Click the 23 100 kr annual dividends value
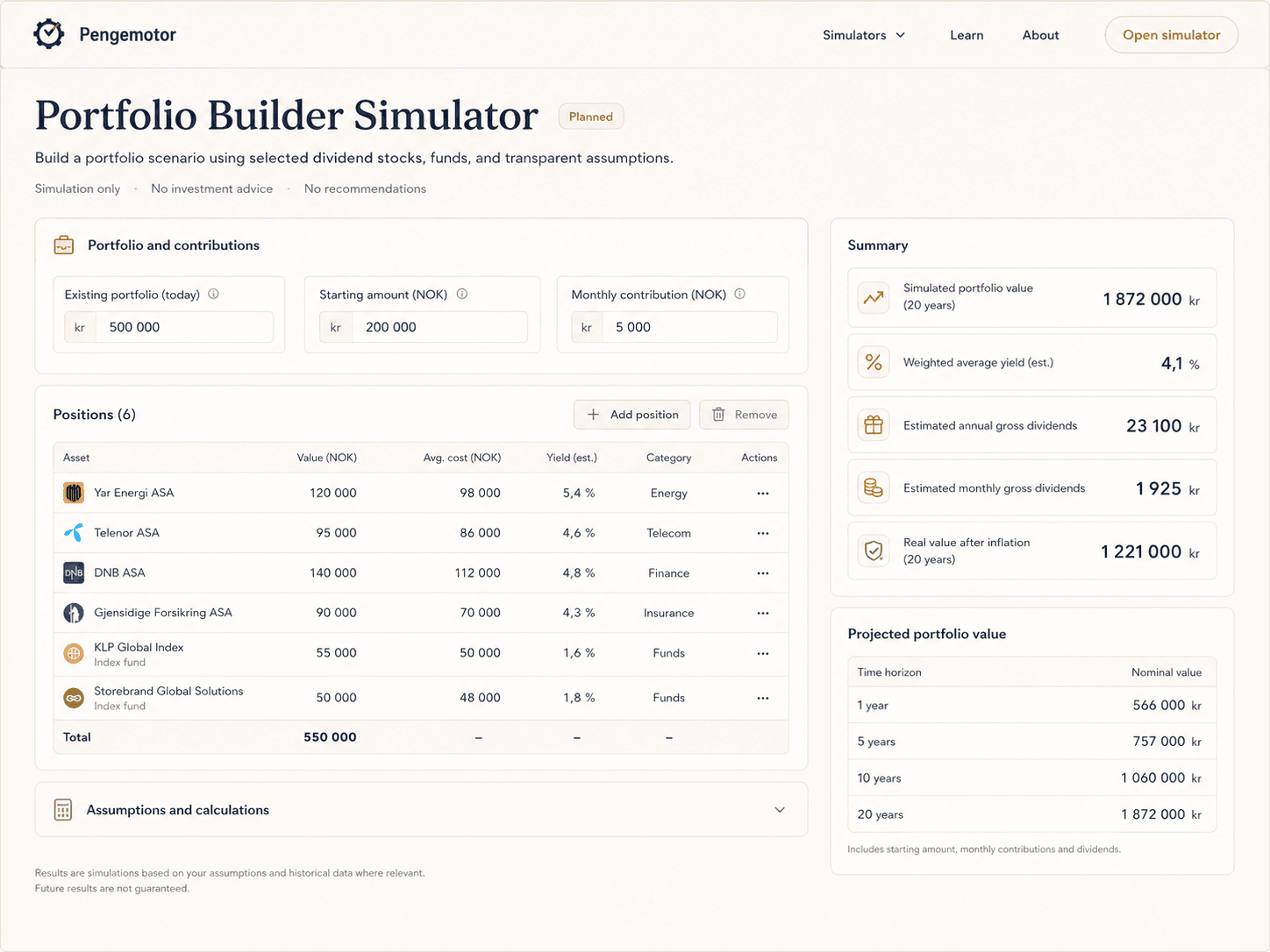The width and height of the screenshot is (1270, 952). click(1163, 426)
